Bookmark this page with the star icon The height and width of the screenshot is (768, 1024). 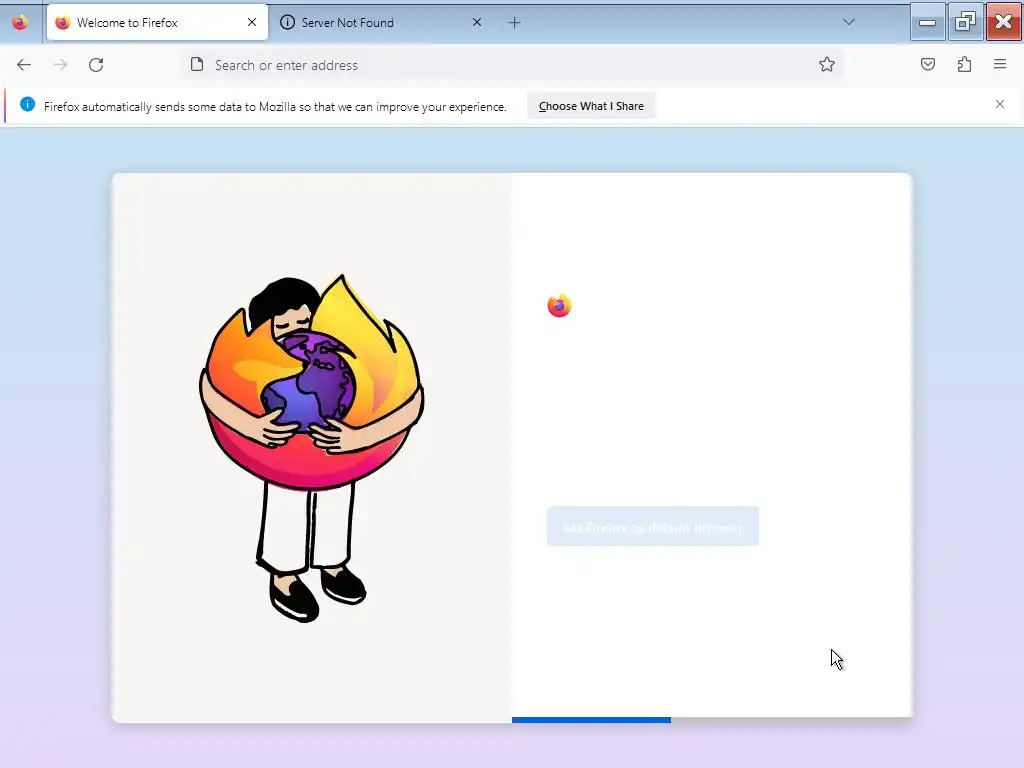(827, 64)
